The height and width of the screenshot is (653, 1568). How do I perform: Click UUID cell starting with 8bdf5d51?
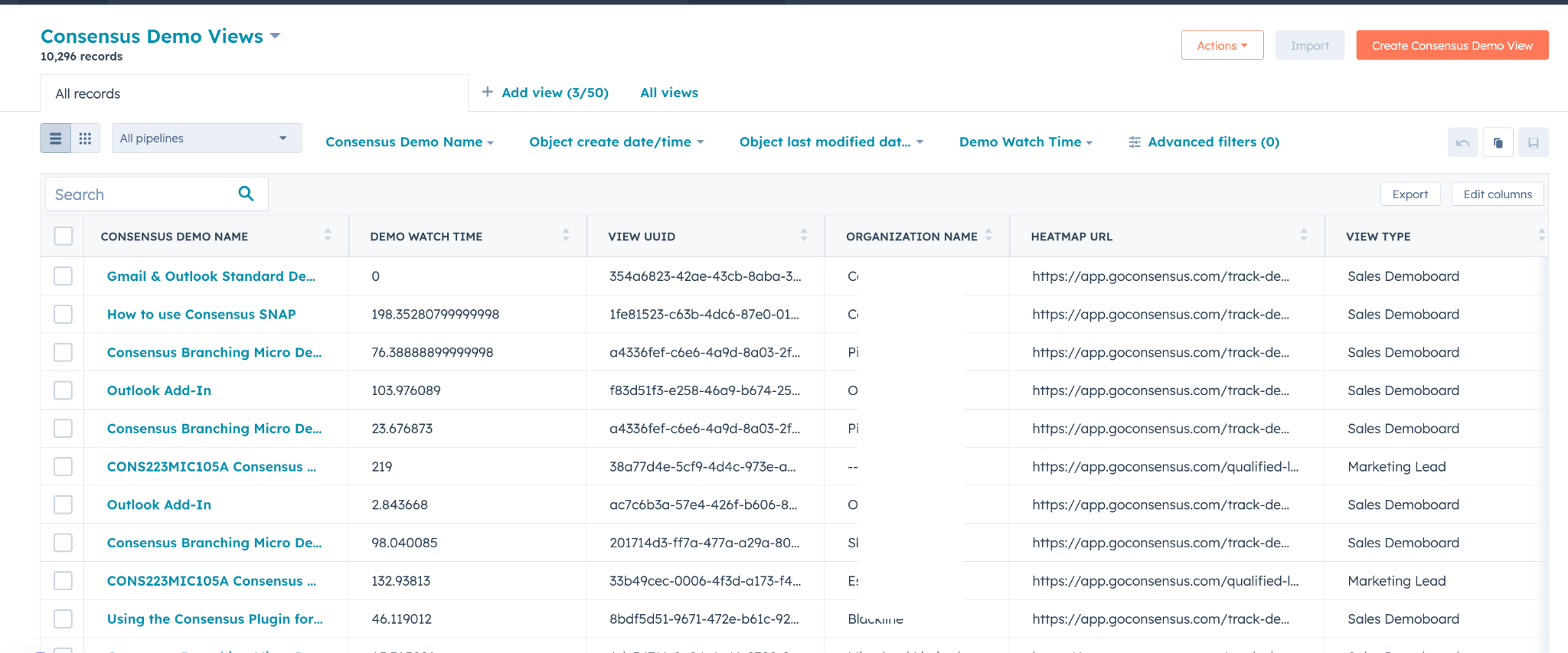pyautogui.click(x=704, y=619)
